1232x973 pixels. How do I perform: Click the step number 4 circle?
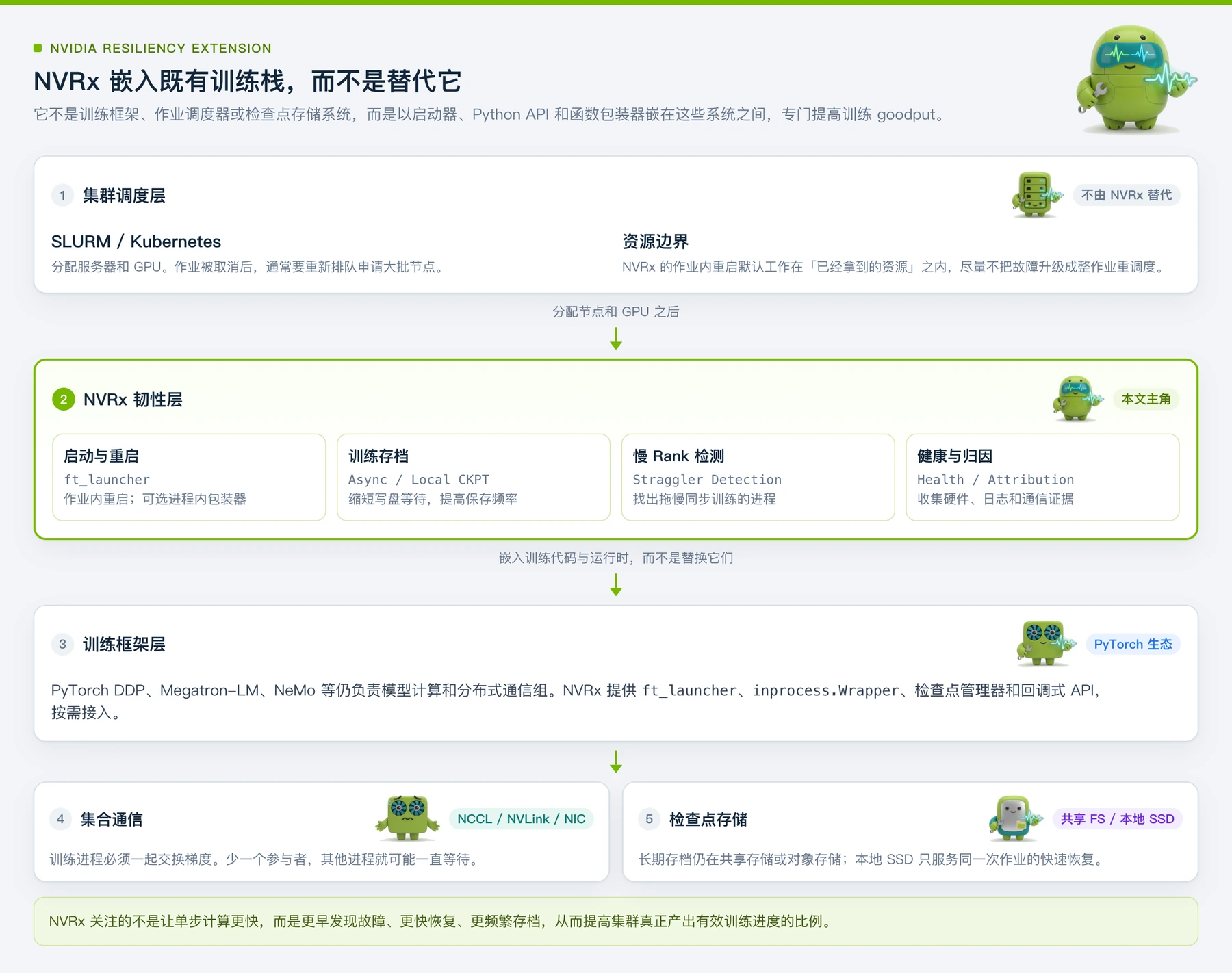tap(60, 819)
